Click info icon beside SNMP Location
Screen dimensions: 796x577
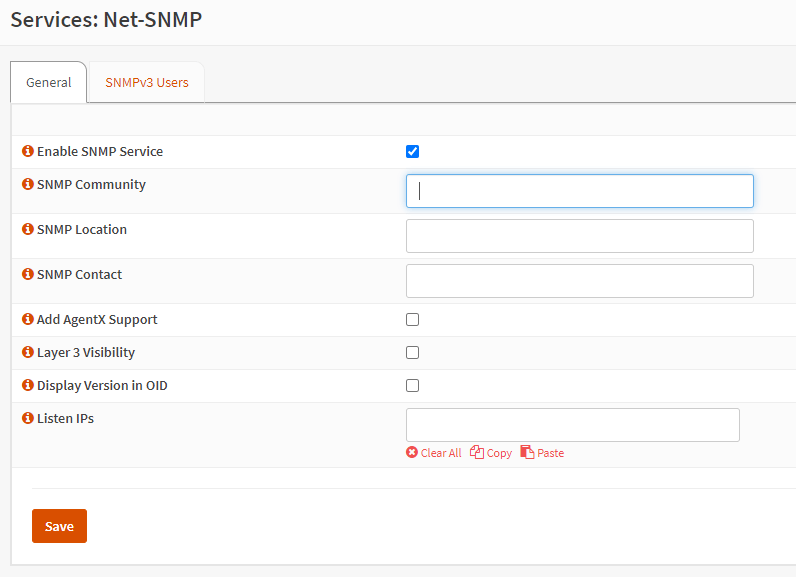pyautogui.click(x=27, y=229)
